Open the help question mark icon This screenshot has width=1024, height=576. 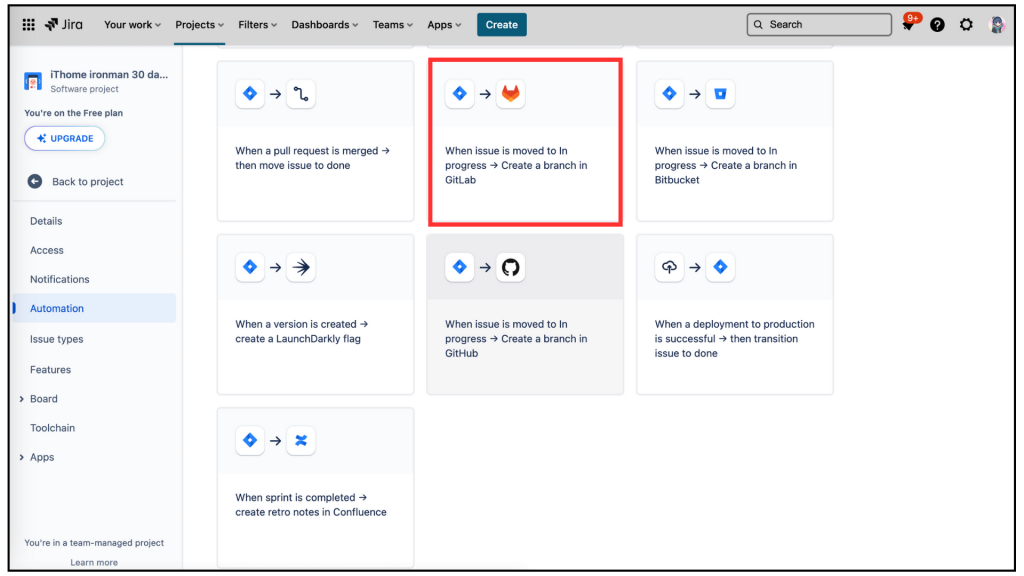click(x=937, y=25)
